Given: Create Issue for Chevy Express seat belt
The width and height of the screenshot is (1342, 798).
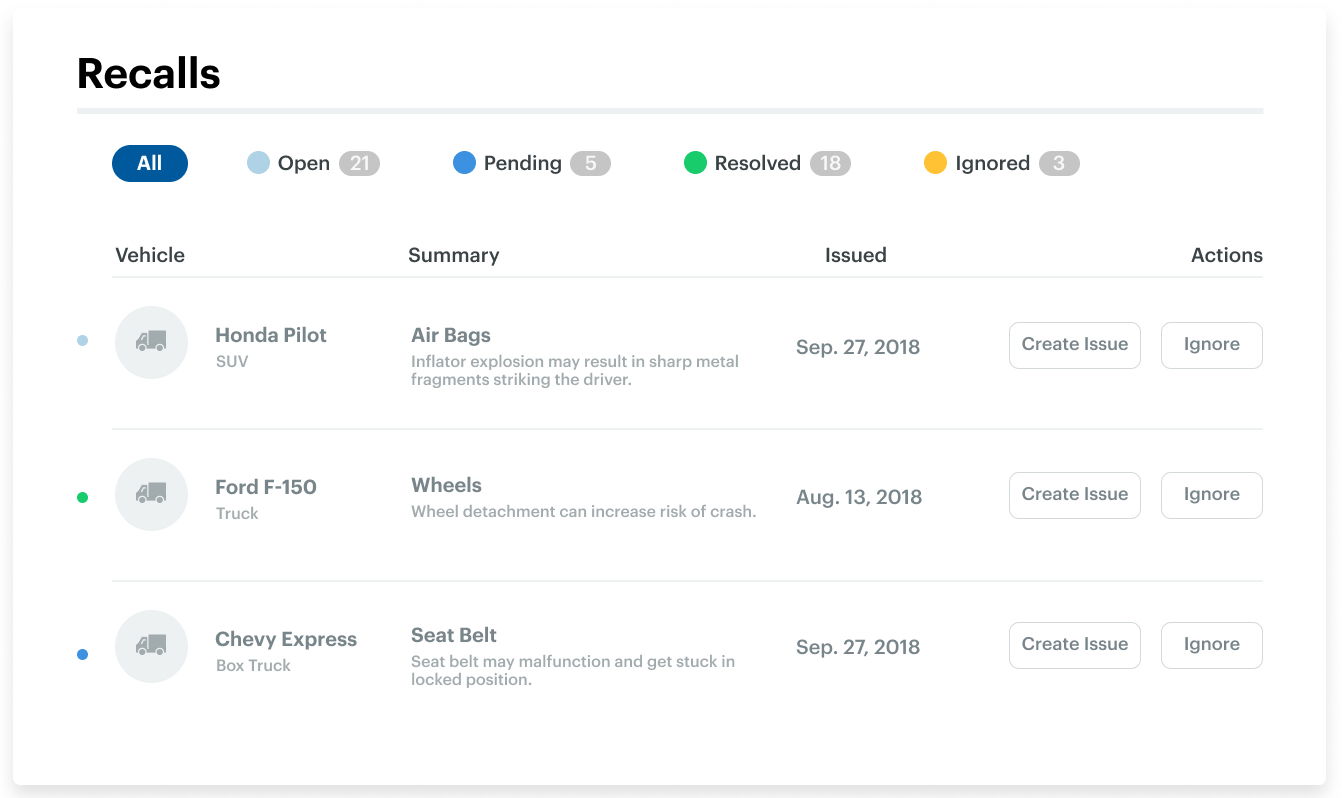Looking at the screenshot, I should pos(1075,645).
